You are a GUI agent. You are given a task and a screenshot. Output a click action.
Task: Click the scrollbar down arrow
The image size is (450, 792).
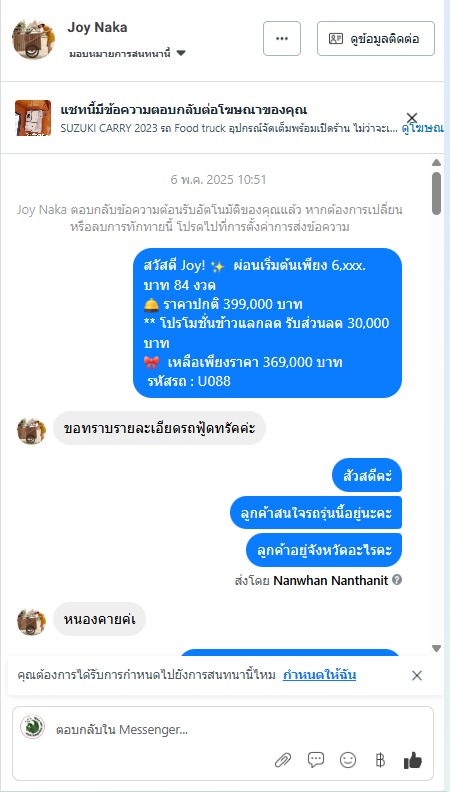[436, 648]
